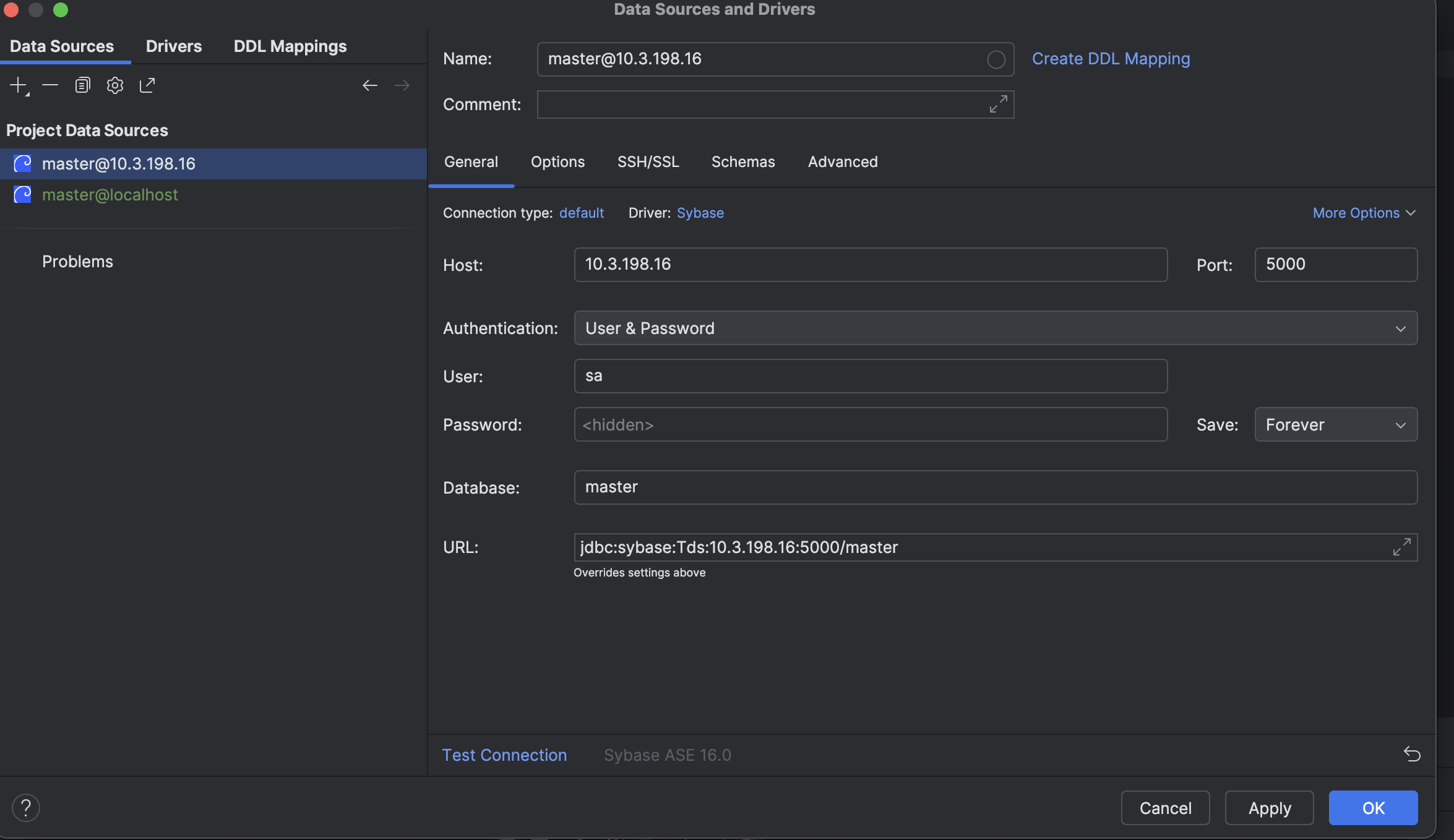The width and height of the screenshot is (1454, 840).
Task: Confirm with the OK button
Action: click(1373, 808)
